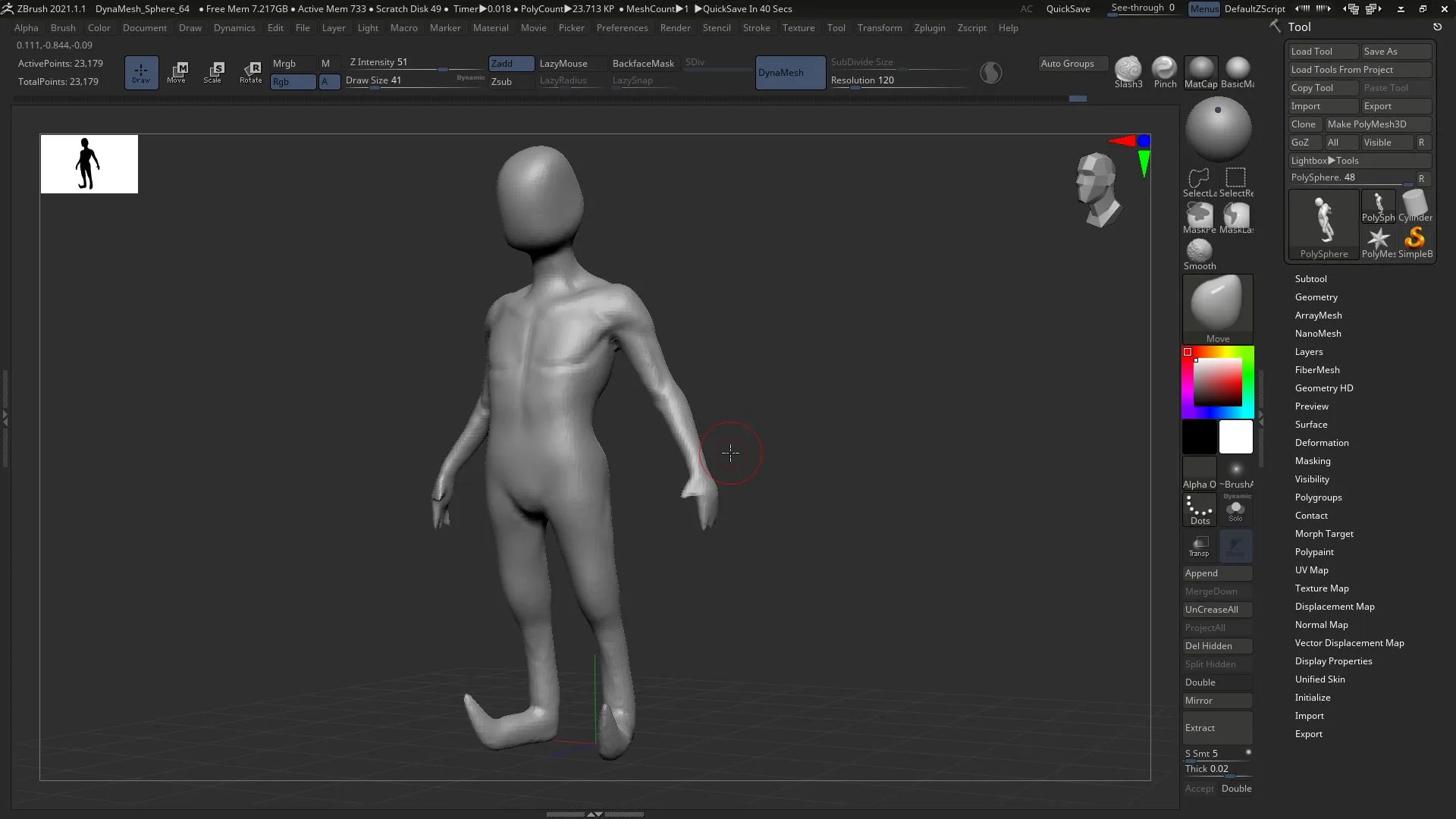Image resolution: width=1456 pixels, height=819 pixels.
Task: Open the Zplugin menu
Action: click(x=930, y=27)
